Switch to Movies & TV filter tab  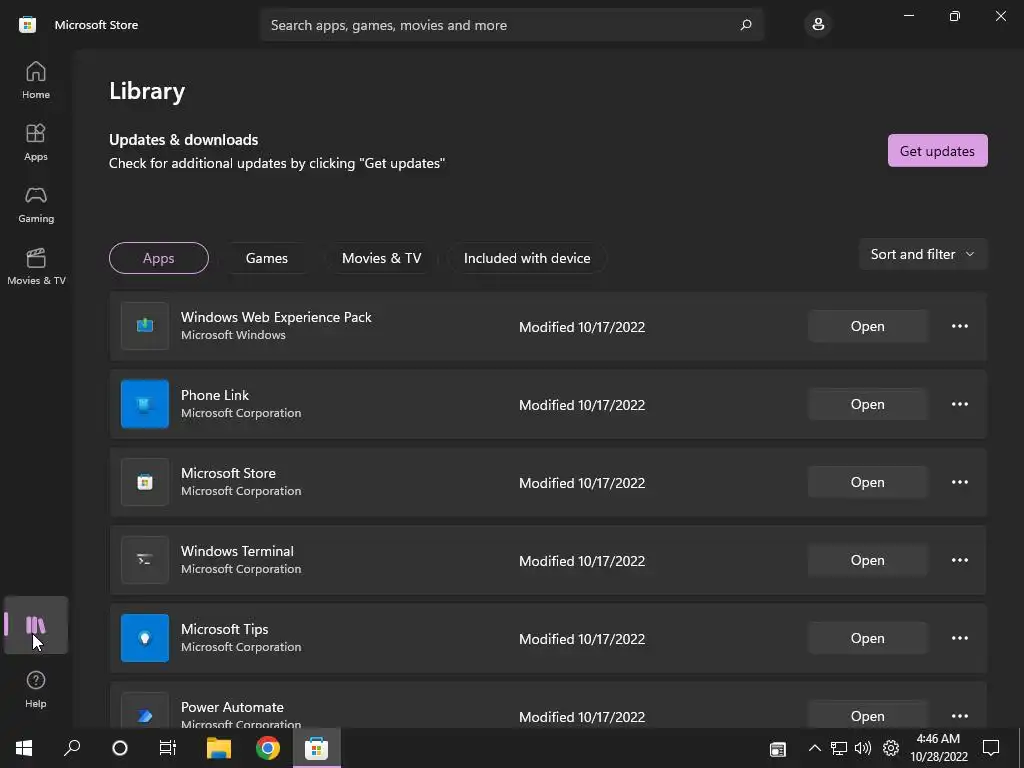point(381,258)
